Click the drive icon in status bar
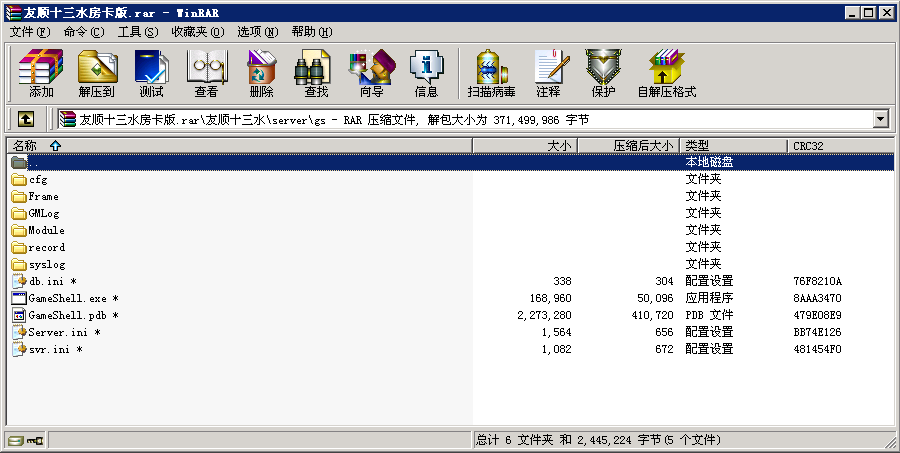This screenshot has width=900, height=453. pos(15,440)
